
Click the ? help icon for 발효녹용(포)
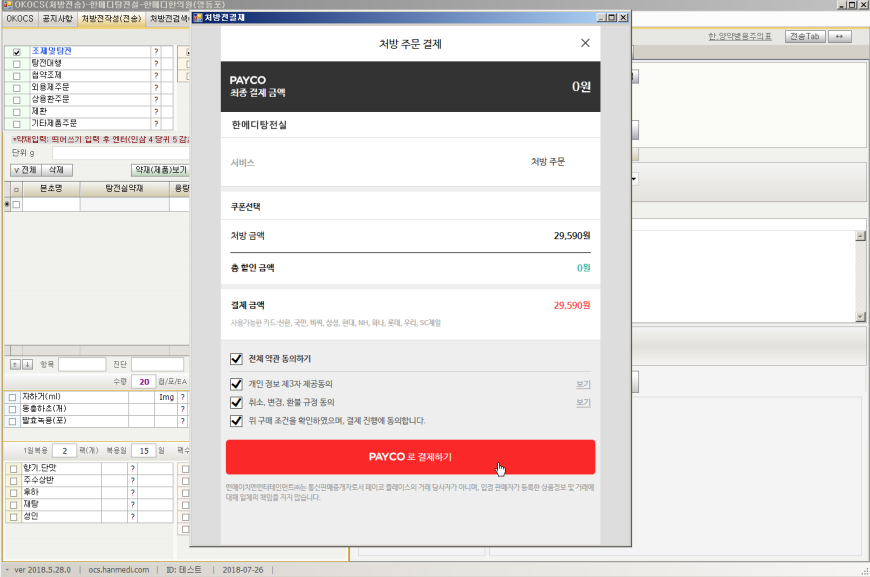[183, 421]
